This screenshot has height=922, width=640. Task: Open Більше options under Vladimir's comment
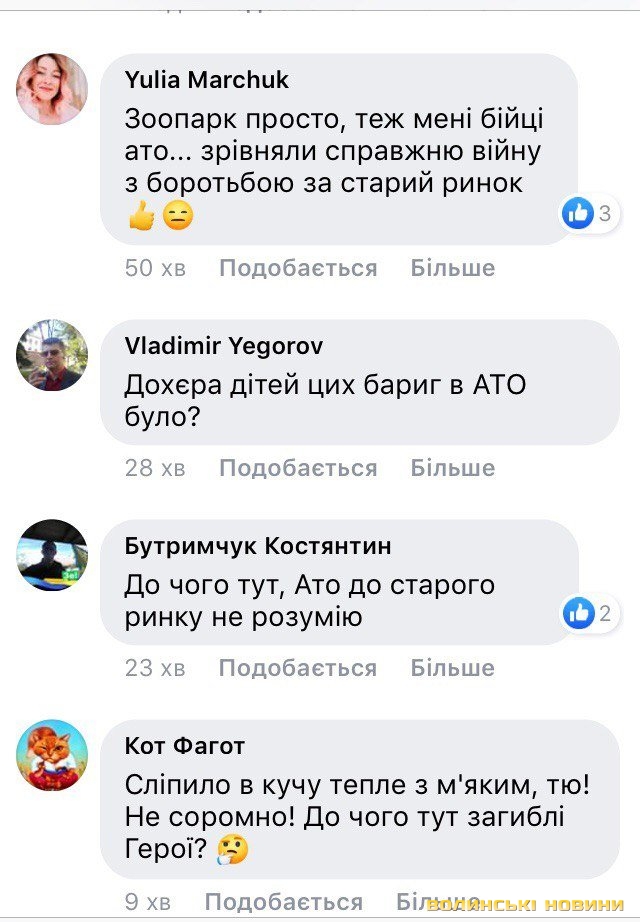tap(453, 468)
